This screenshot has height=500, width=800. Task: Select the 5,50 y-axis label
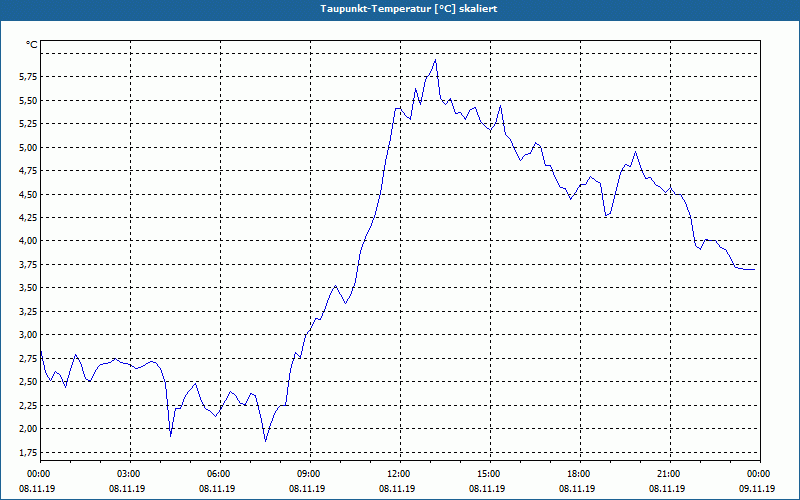point(29,101)
